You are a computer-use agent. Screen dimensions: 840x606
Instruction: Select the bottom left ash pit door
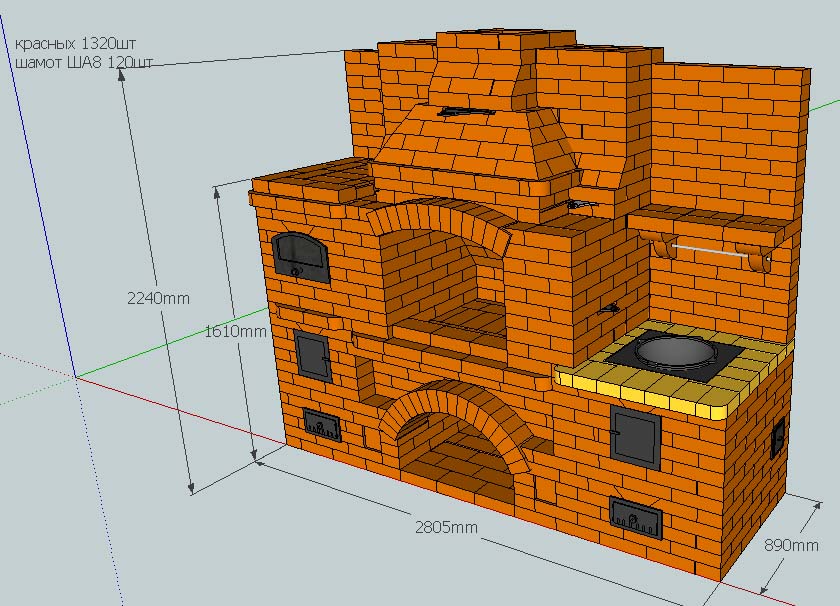tap(323, 426)
